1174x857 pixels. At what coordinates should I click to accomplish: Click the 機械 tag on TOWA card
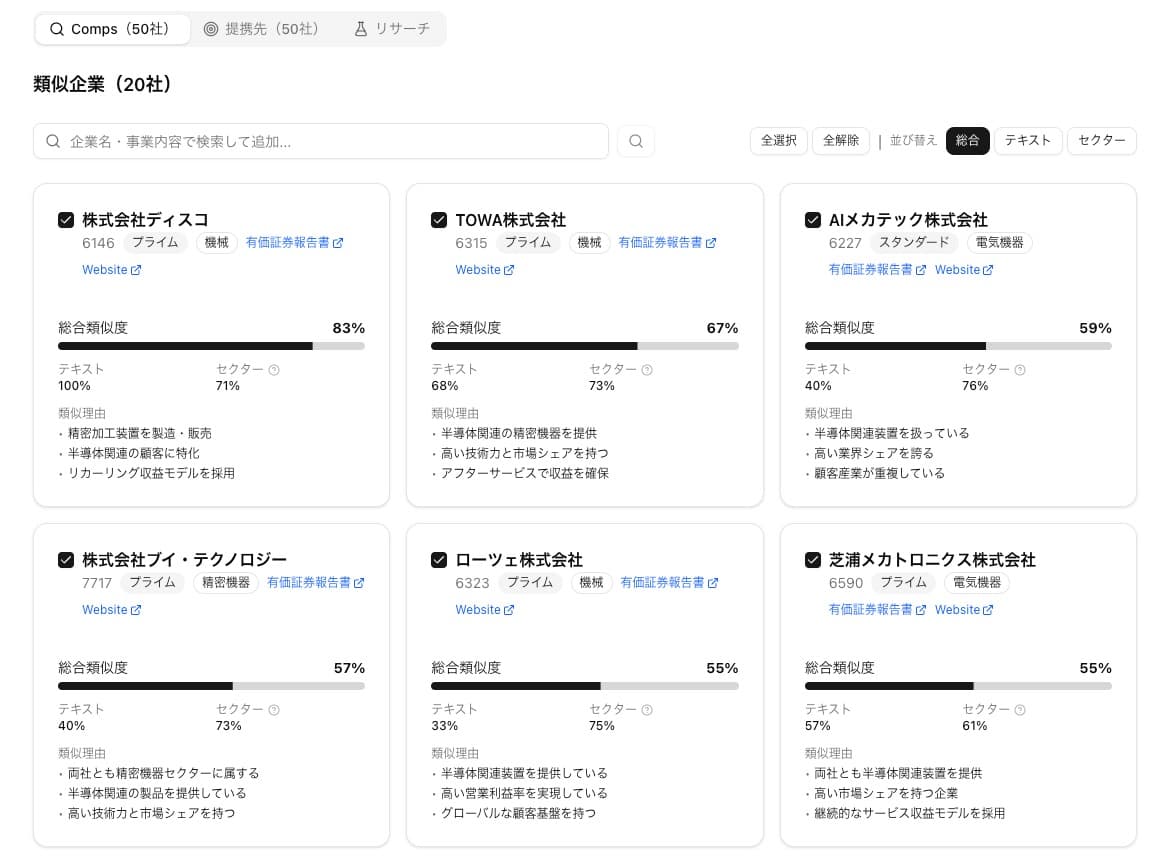pyautogui.click(x=589, y=243)
